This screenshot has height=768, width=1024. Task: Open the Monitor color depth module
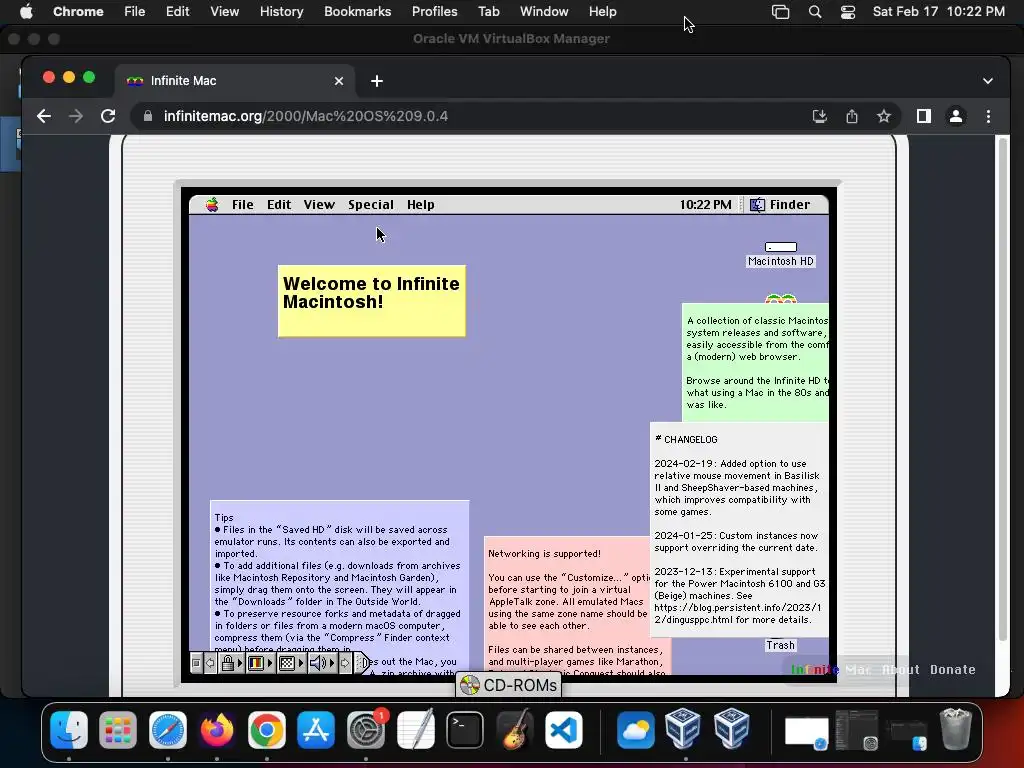point(256,664)
